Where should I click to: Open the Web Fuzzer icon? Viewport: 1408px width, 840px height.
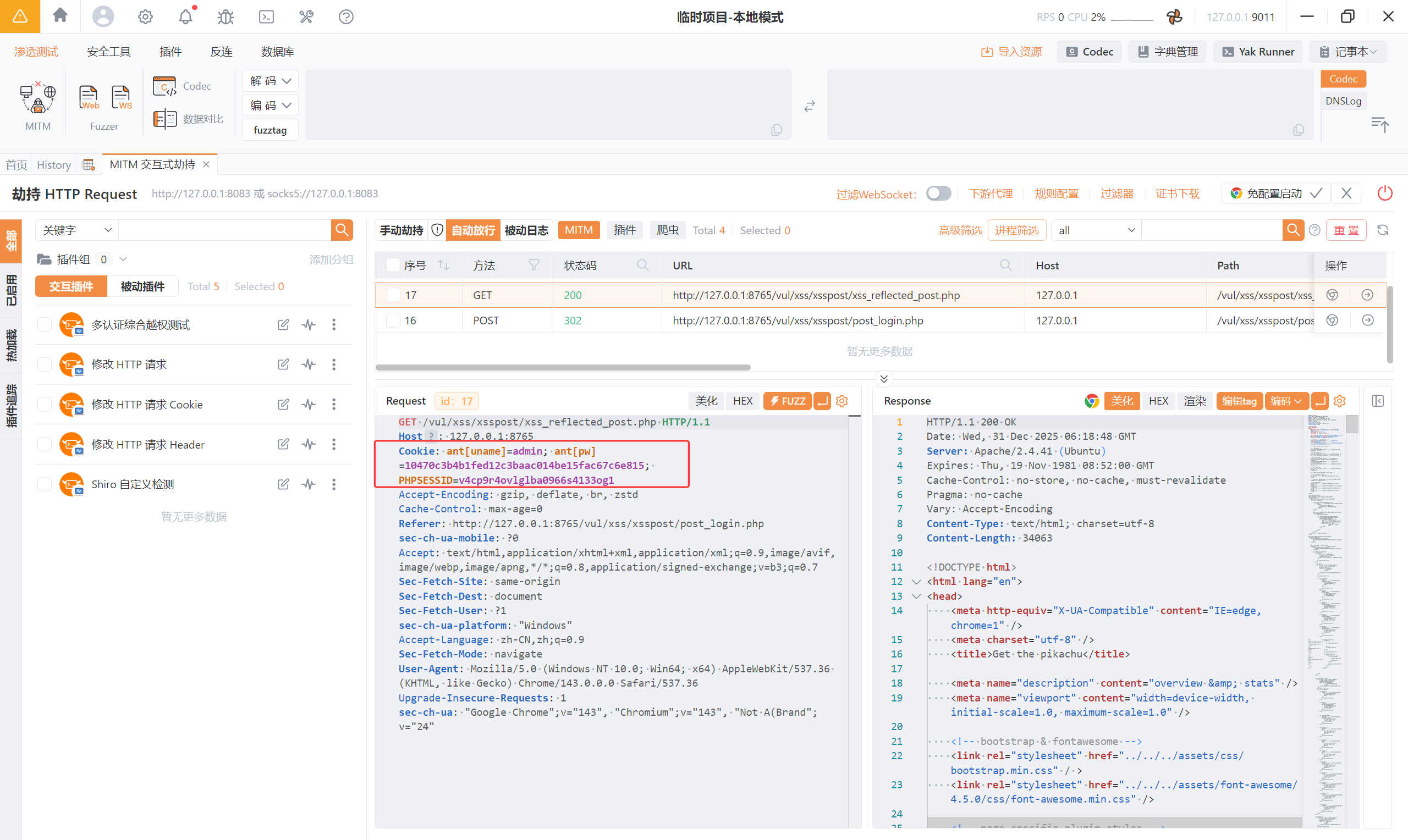89,97
